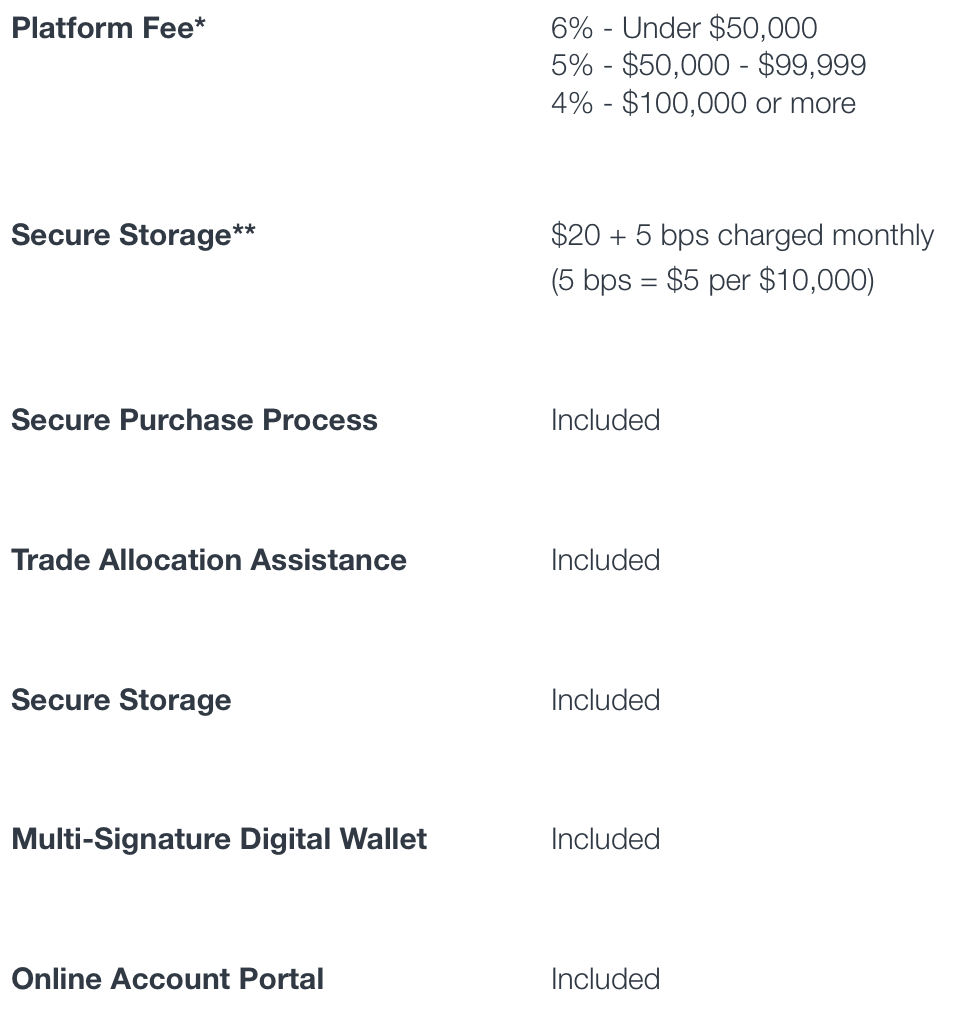
Task: Click Included beside Online Account Portal
Action: point(605,979)
